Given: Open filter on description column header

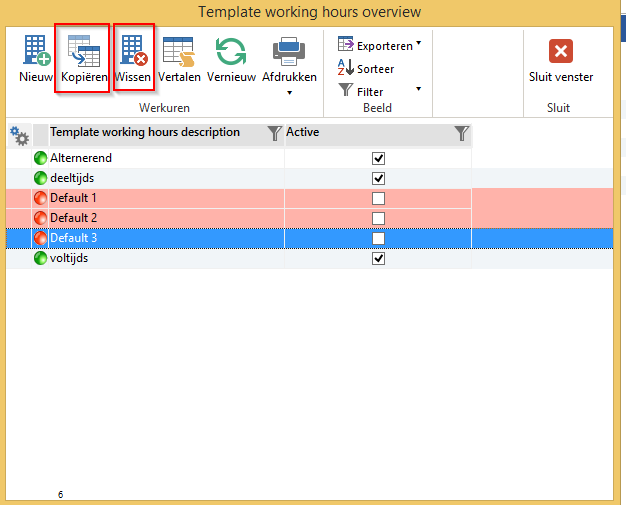Looking at the screenshot, I should click(x=274, y=133).
